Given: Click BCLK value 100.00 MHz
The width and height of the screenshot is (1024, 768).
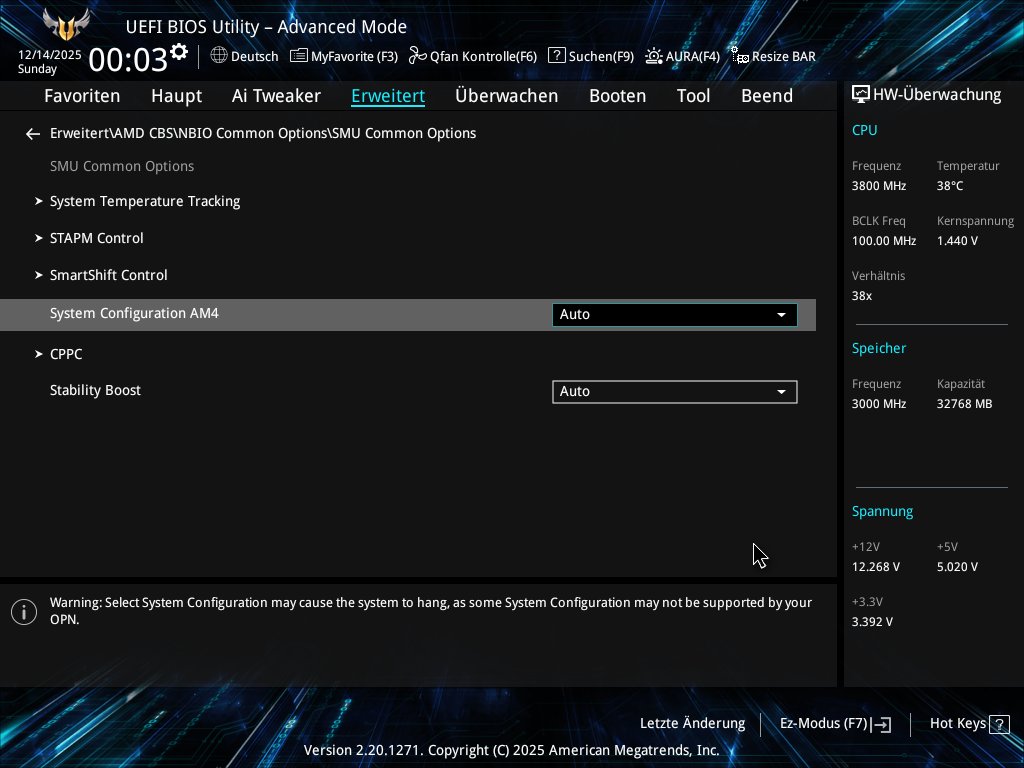Looking at the screenshot, I should click(x=884, y=241).
